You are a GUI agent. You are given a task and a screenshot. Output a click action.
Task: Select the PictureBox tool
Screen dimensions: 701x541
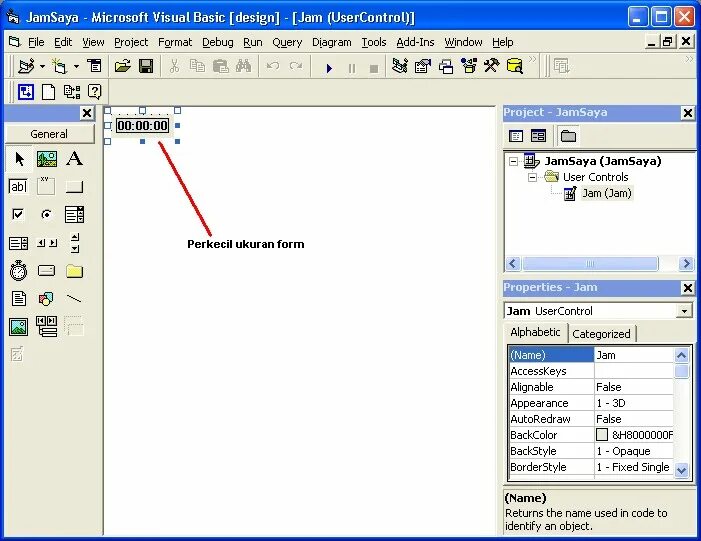(x=47, y=159)
